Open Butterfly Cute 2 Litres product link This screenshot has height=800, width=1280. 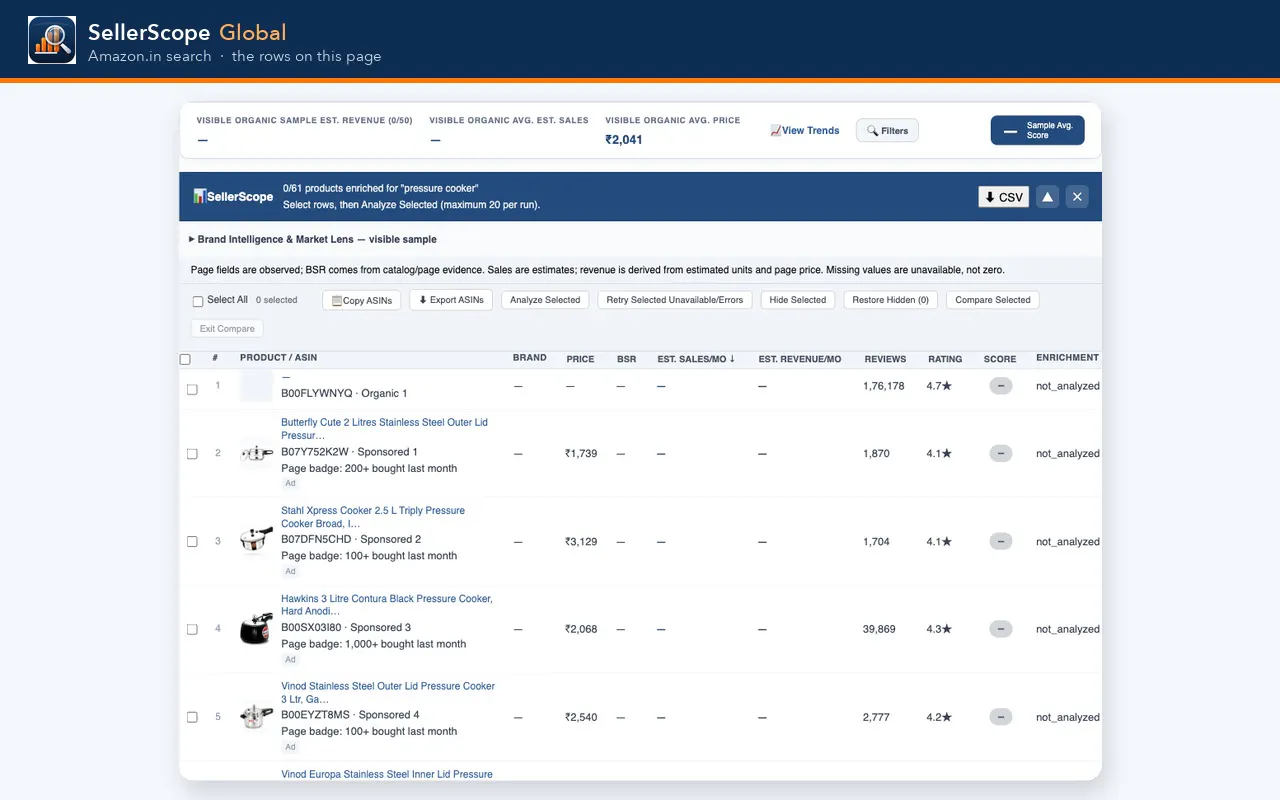tap(385, 429)
